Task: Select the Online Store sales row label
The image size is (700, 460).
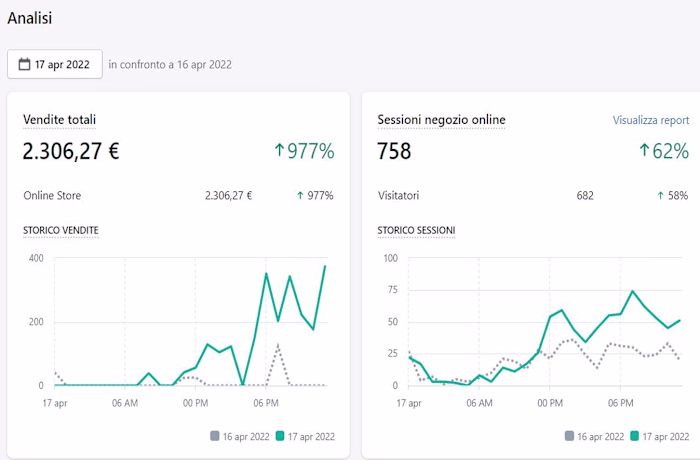Action: point(52,196)
